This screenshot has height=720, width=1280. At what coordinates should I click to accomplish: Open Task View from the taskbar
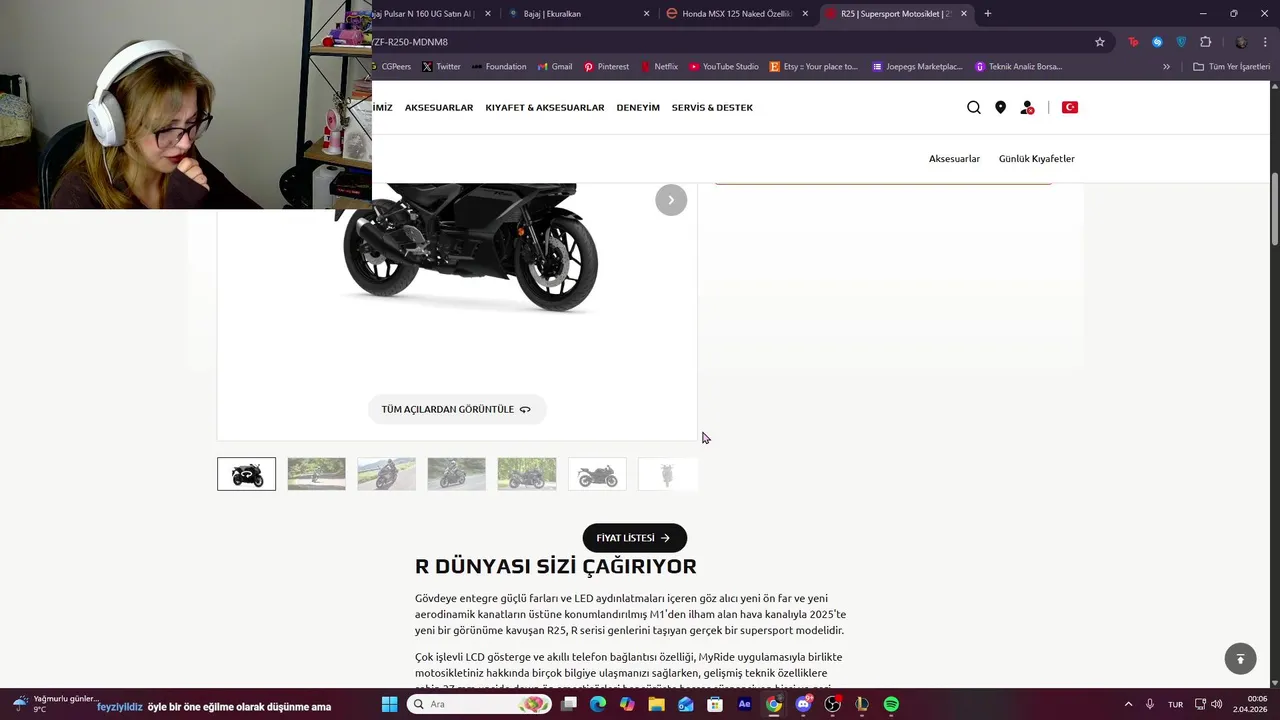pyautogui.click(x=569, y=704)
